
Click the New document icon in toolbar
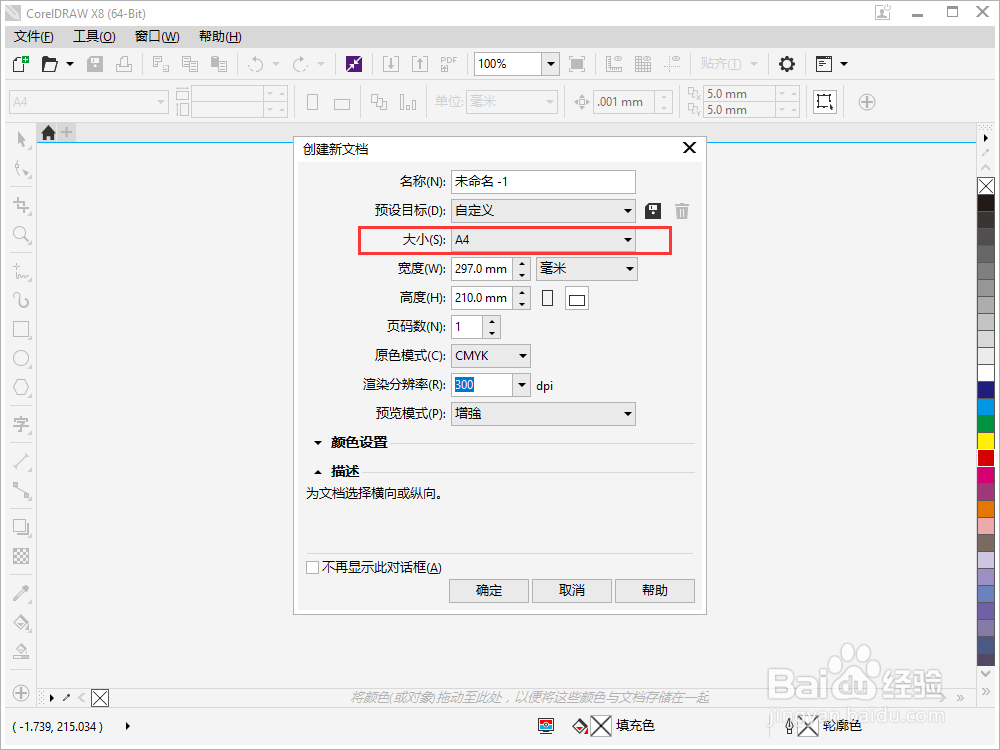click(x=21, y=64)
